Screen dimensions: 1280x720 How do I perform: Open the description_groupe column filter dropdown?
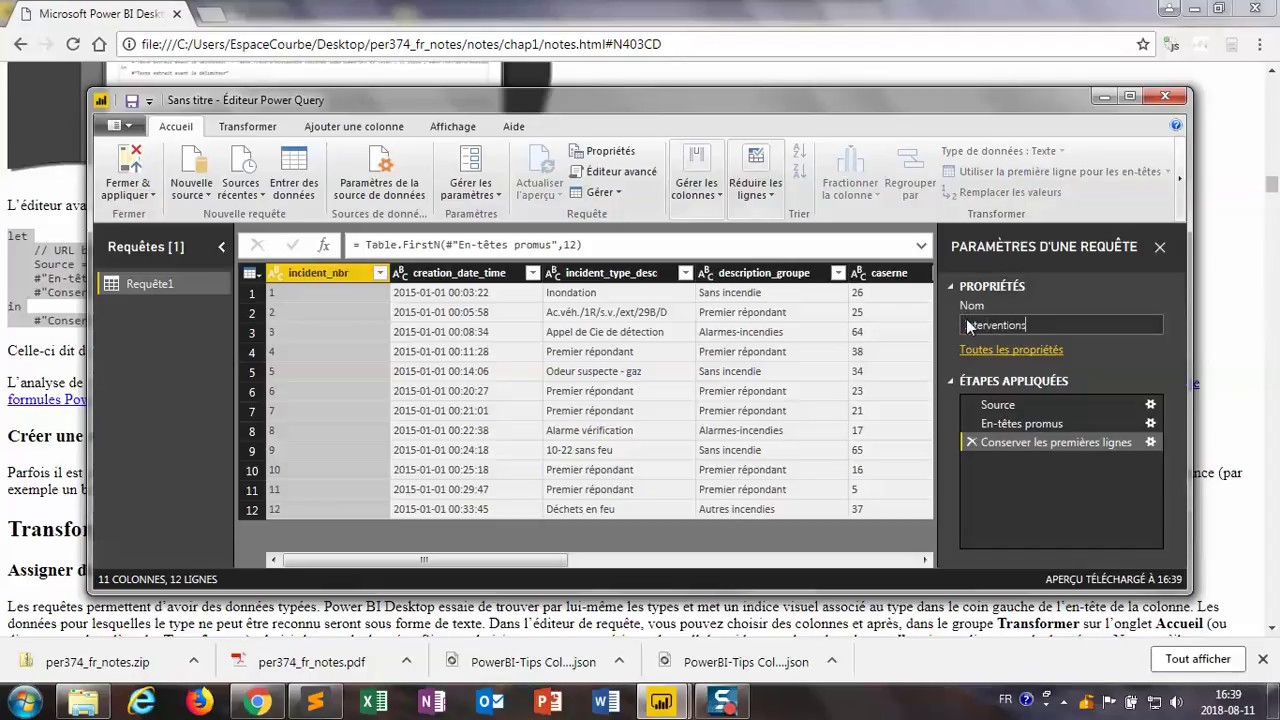pyautogui.click(x=838, y=273)
